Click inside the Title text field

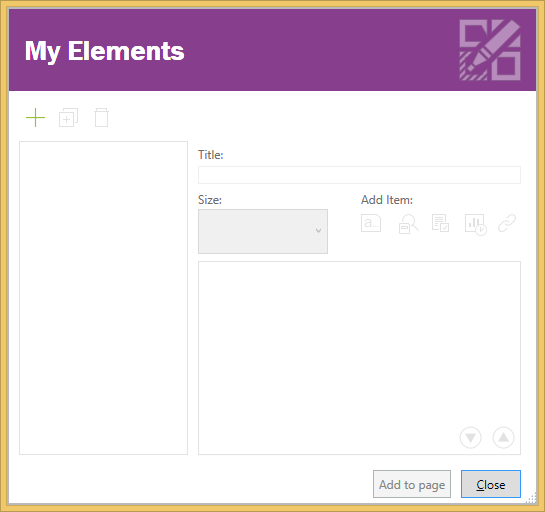coord(359,175)
